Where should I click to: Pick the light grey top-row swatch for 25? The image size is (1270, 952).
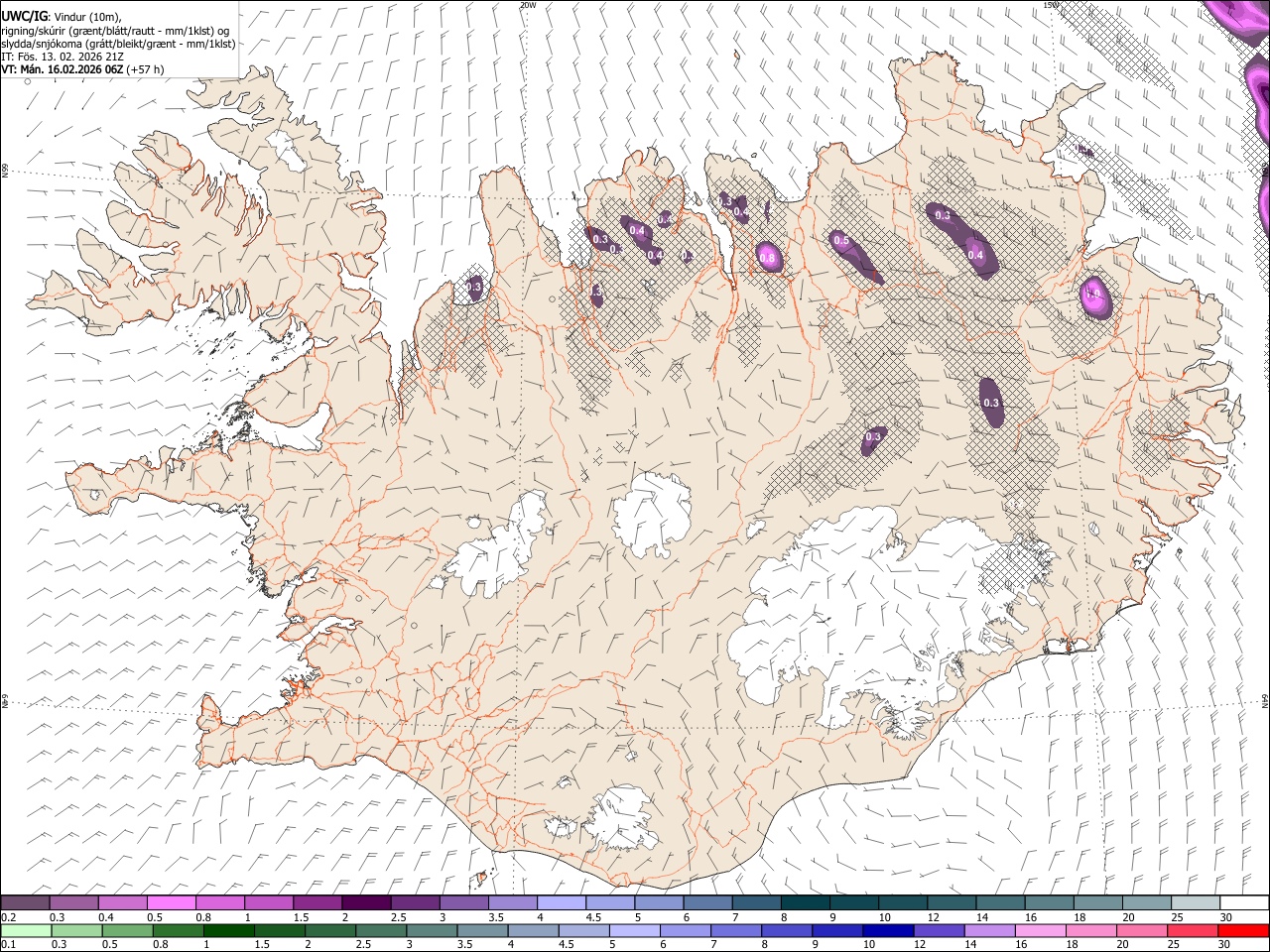1194,902
